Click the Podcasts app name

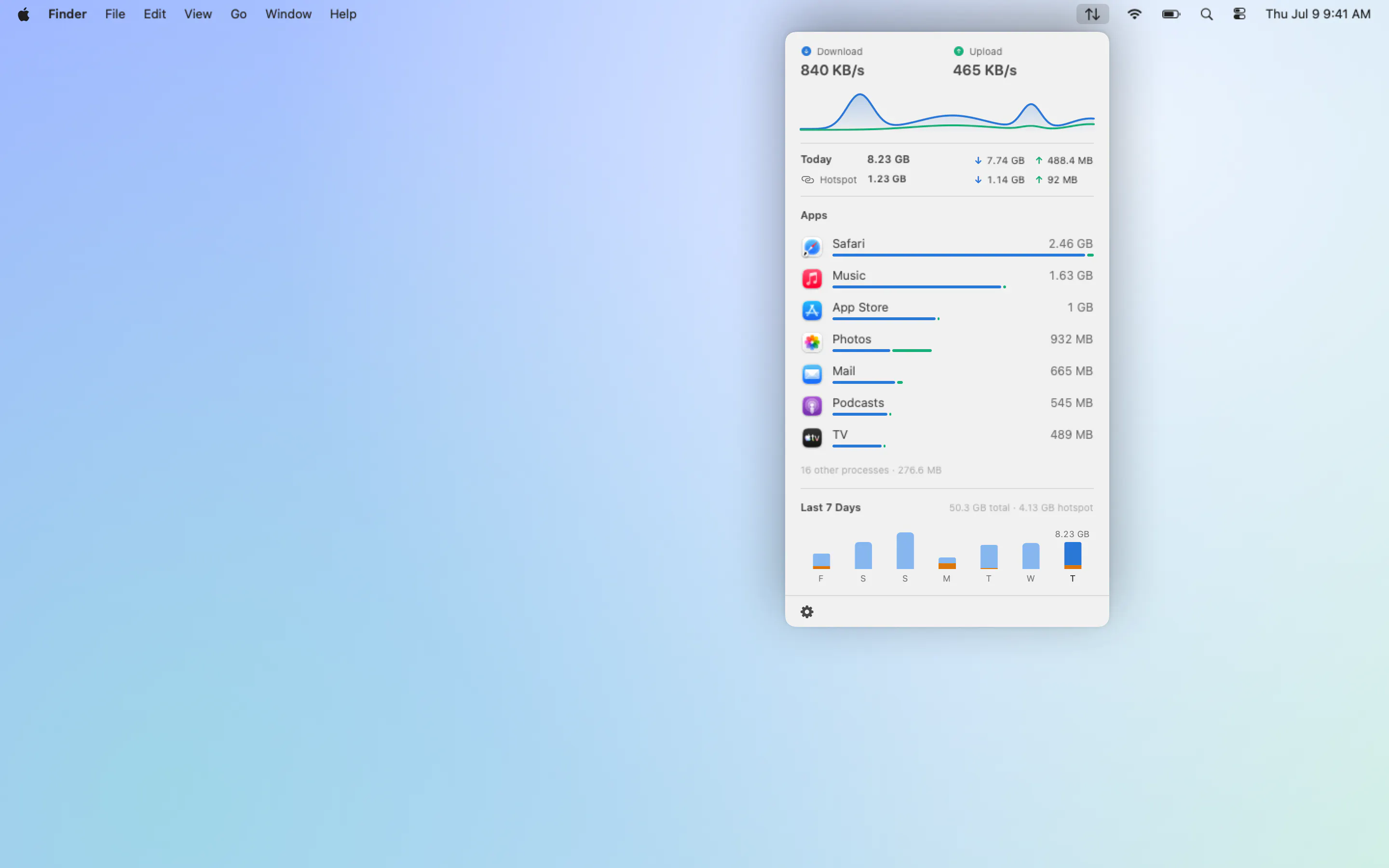858,403
